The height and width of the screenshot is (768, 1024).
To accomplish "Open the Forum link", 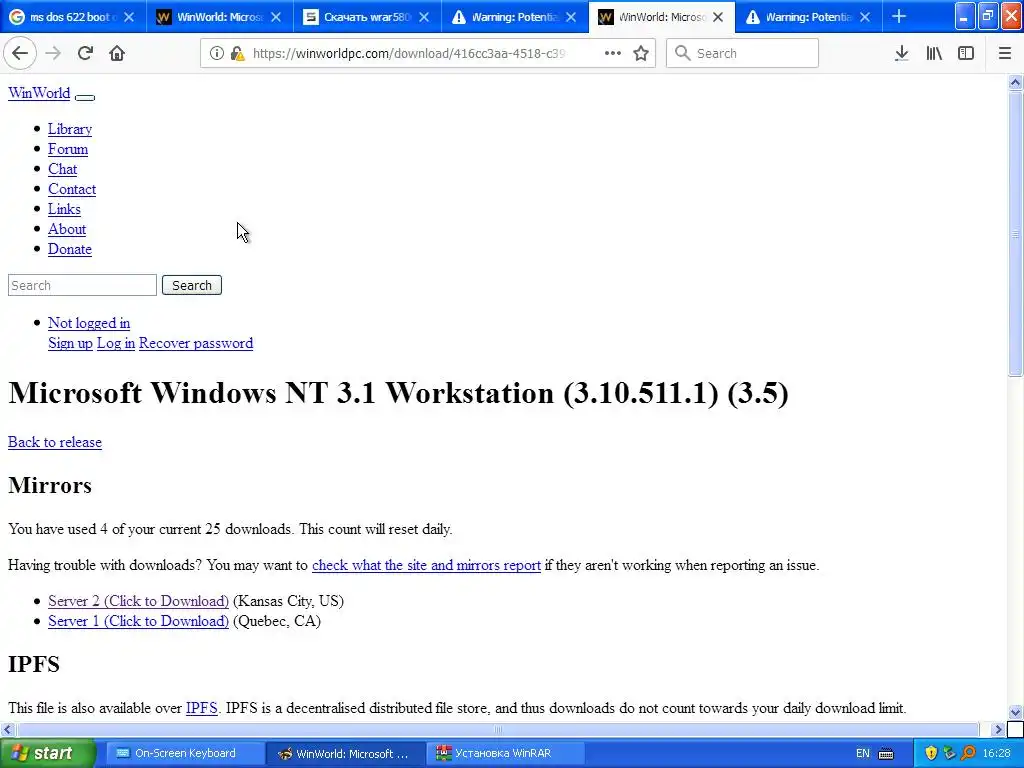I will (x=68, y=149).
